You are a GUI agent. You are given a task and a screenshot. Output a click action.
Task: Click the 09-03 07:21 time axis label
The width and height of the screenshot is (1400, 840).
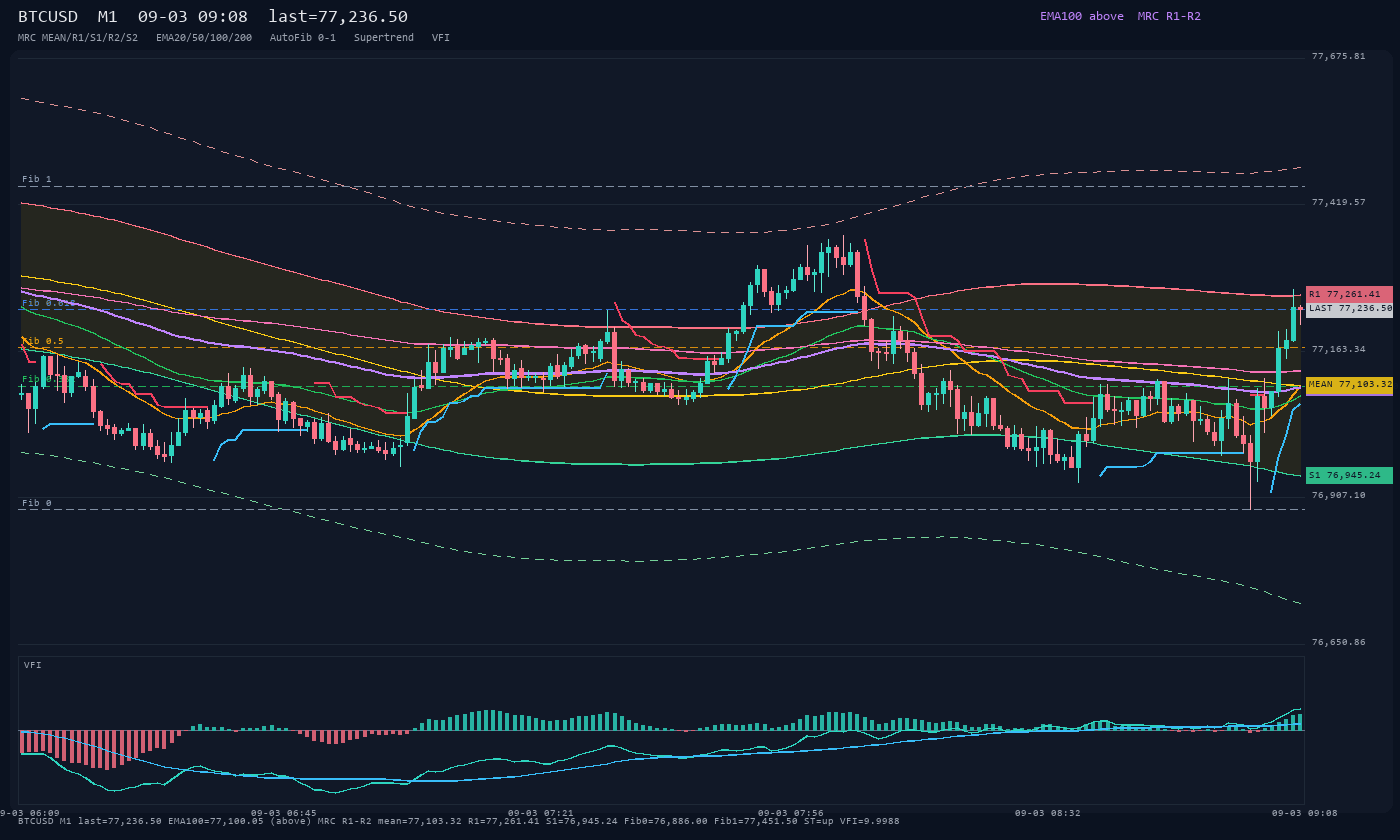click(541, 813)
